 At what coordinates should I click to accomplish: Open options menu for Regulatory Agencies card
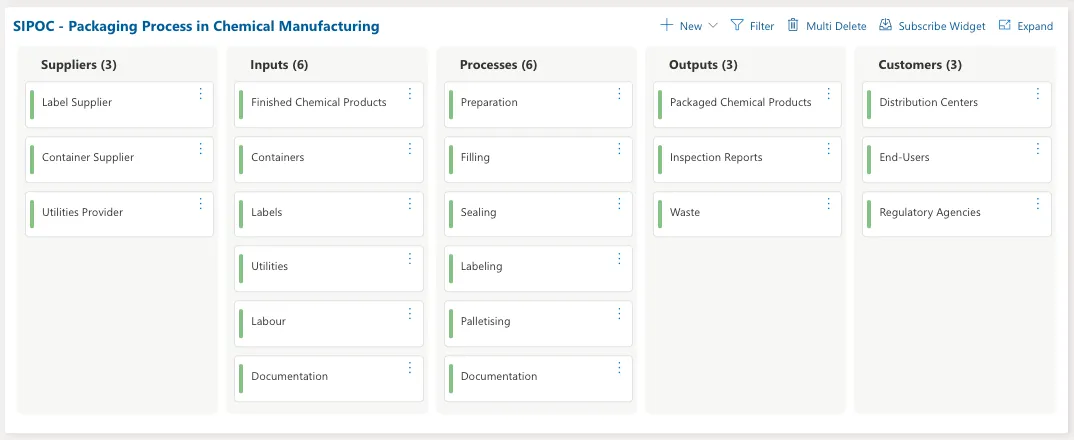pos(1038,204)
